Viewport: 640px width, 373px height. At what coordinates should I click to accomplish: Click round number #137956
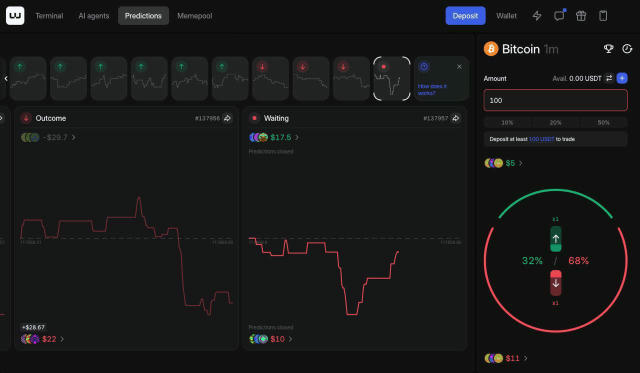point(207,118)
